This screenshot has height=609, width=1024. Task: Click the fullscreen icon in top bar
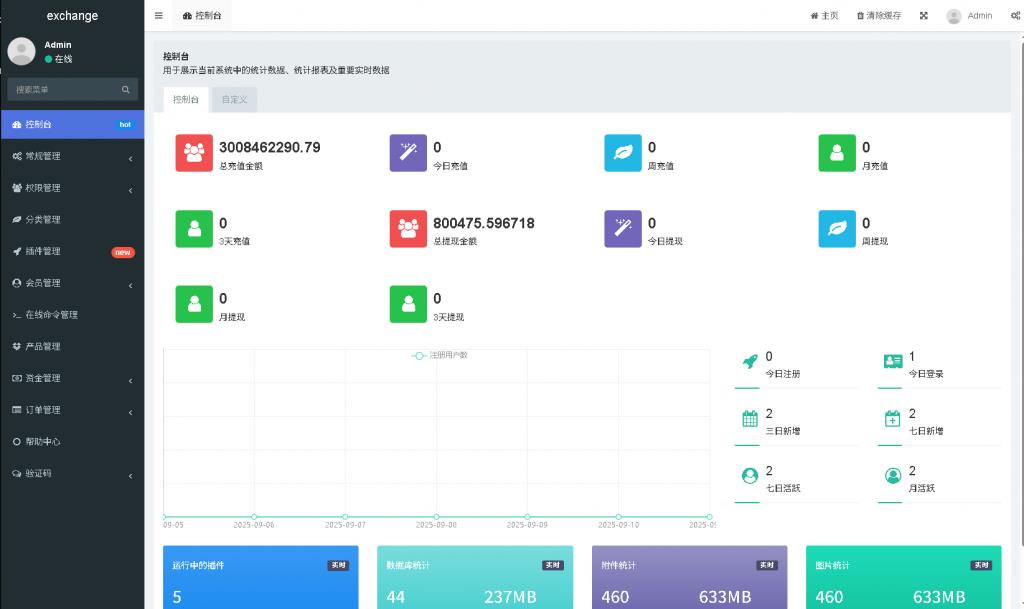click(923, 16)
